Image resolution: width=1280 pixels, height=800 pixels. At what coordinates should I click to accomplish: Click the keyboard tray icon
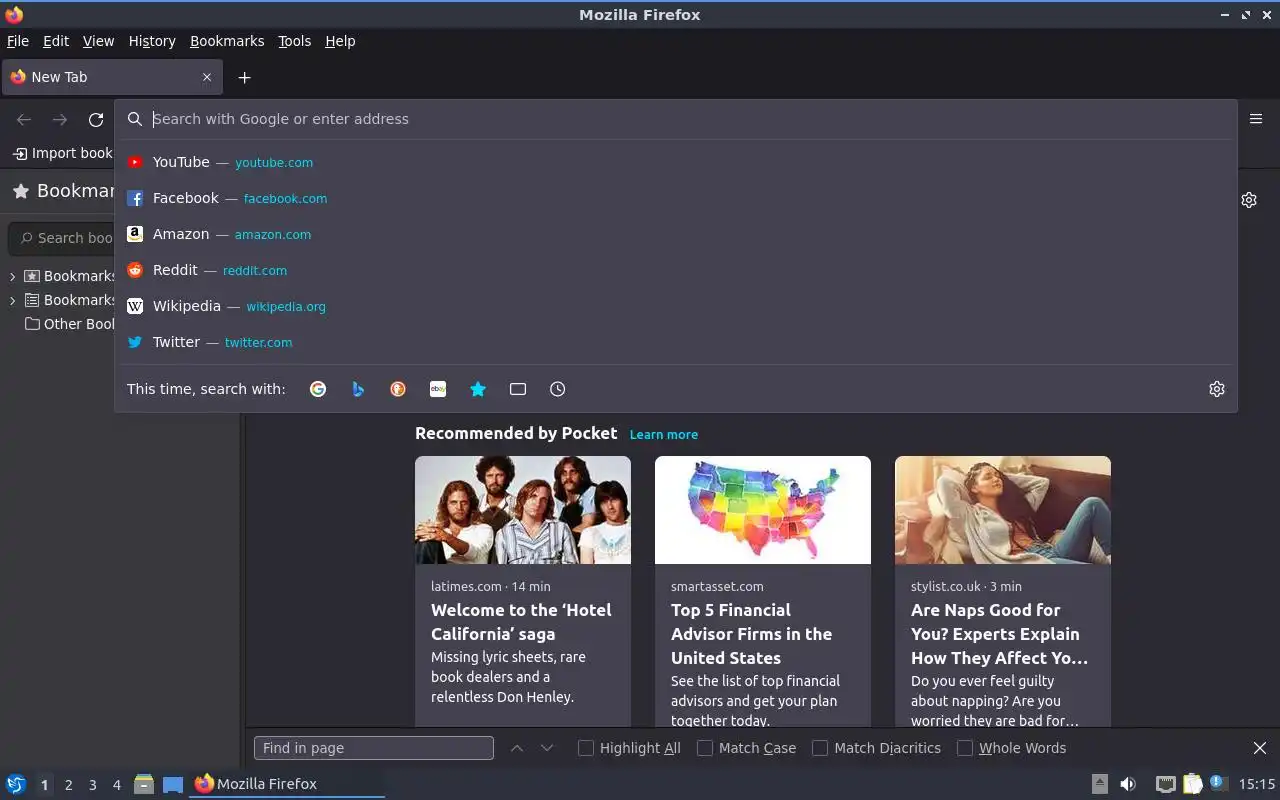[1165, 784]
